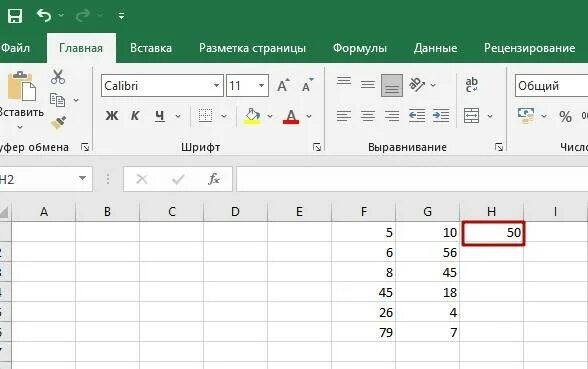The image size is (588, 369).
Task: Click the formula Enter checkmark icon
Action: tap(178, 179)
